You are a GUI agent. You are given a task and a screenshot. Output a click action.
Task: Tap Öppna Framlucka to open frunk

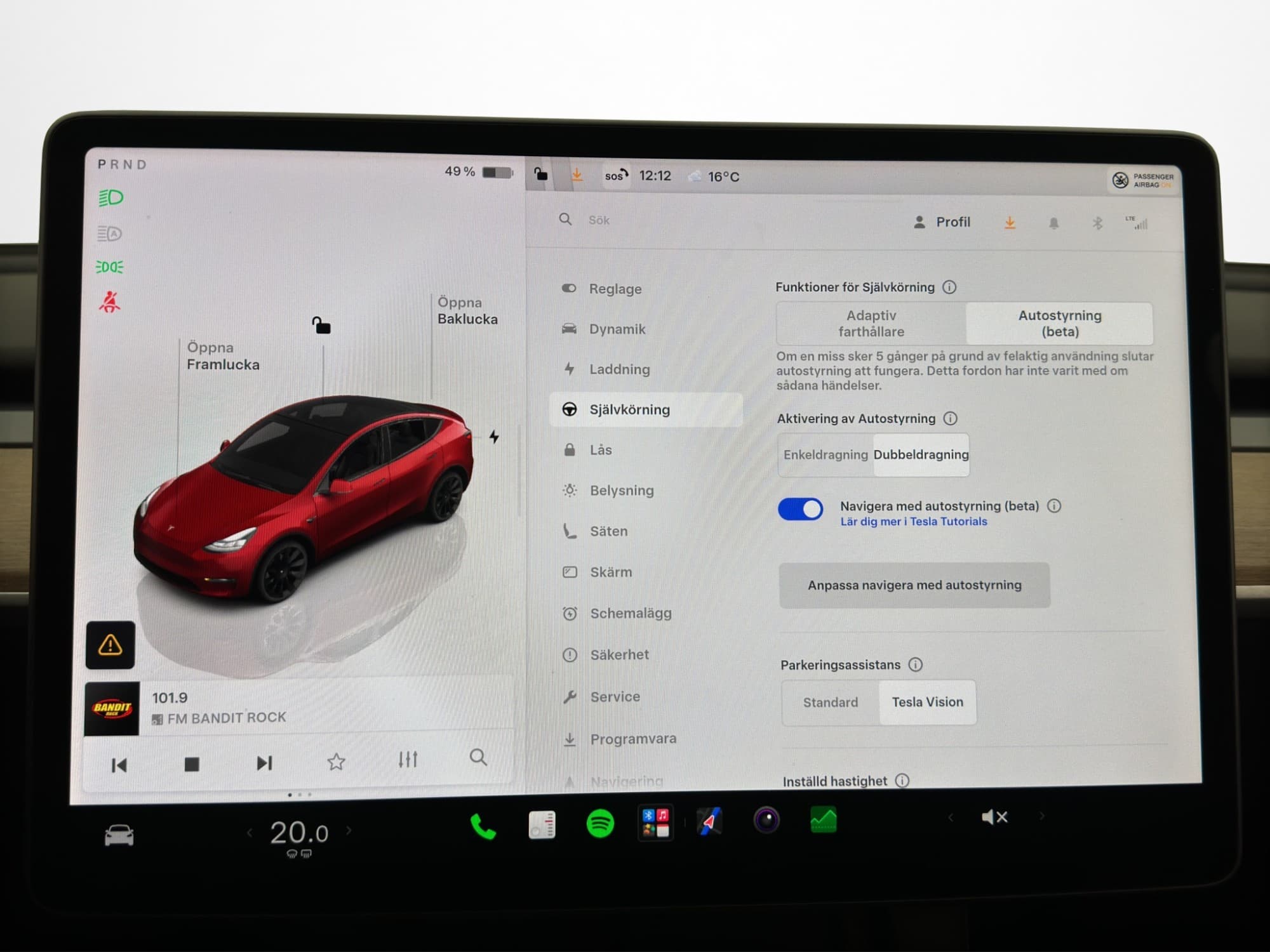point(223,356)
